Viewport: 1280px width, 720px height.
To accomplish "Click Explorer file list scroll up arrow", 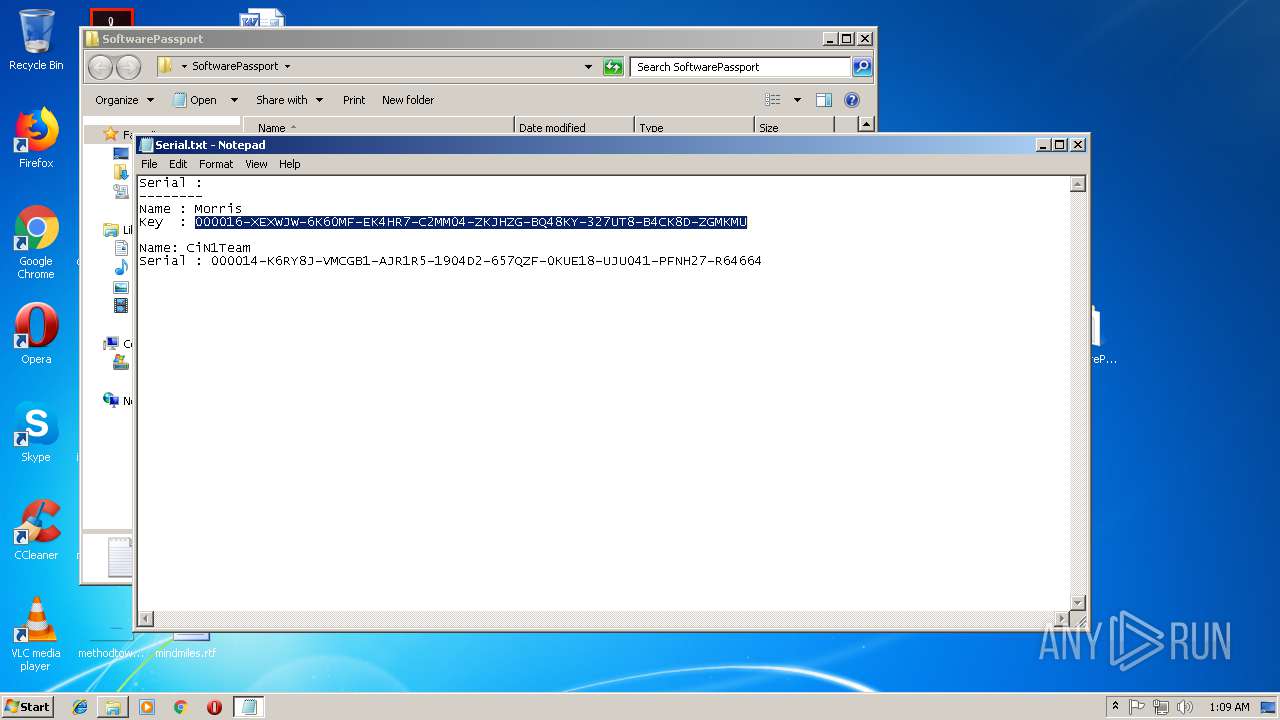I will click(x=866, y=125).
